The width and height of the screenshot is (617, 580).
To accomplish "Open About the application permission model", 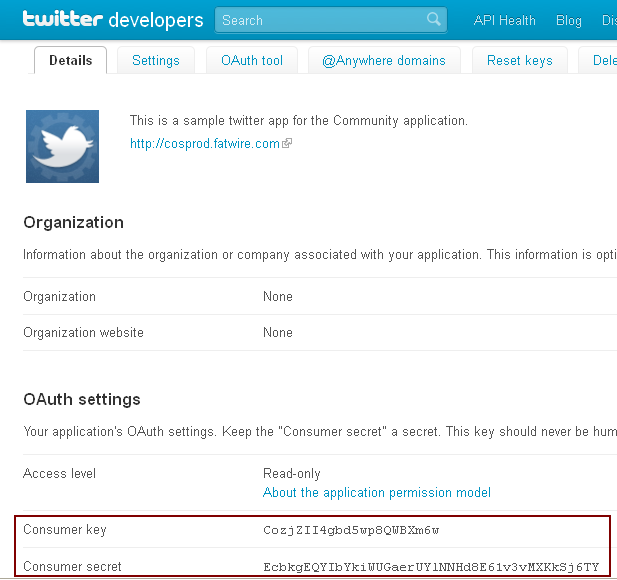I will tap(377, 492).
